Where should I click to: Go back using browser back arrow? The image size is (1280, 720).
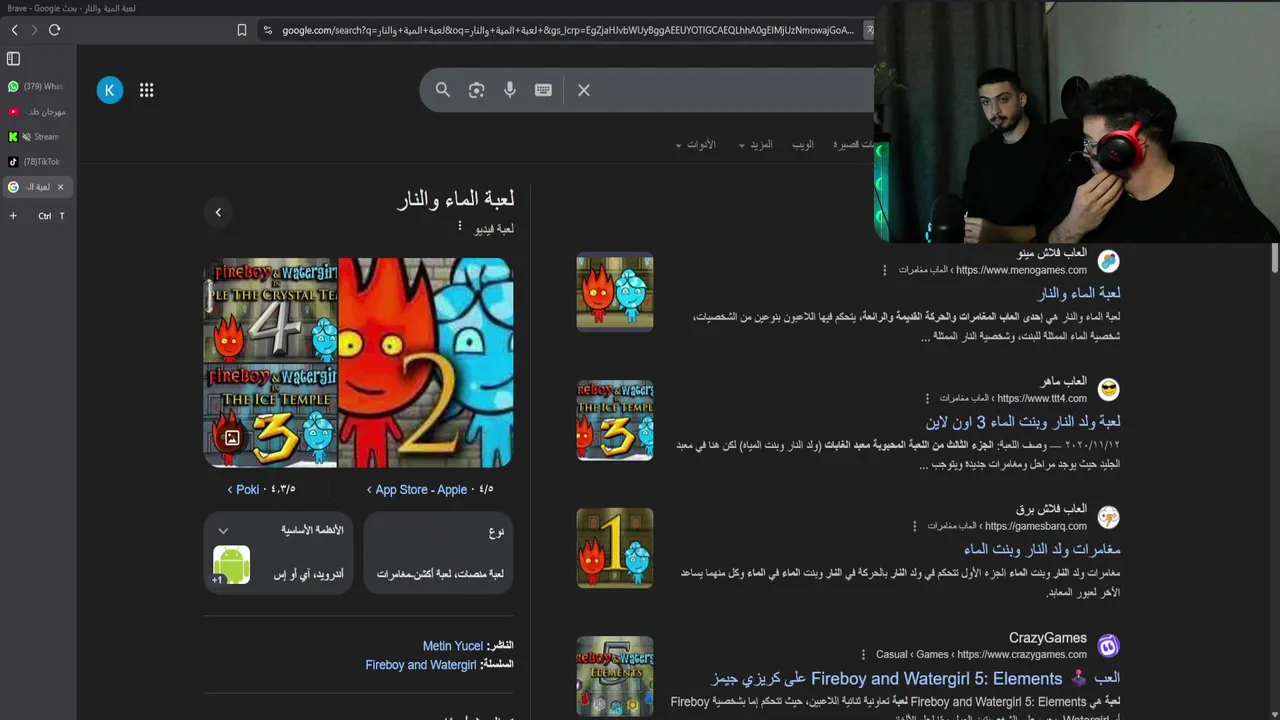(x=15, y=30)
